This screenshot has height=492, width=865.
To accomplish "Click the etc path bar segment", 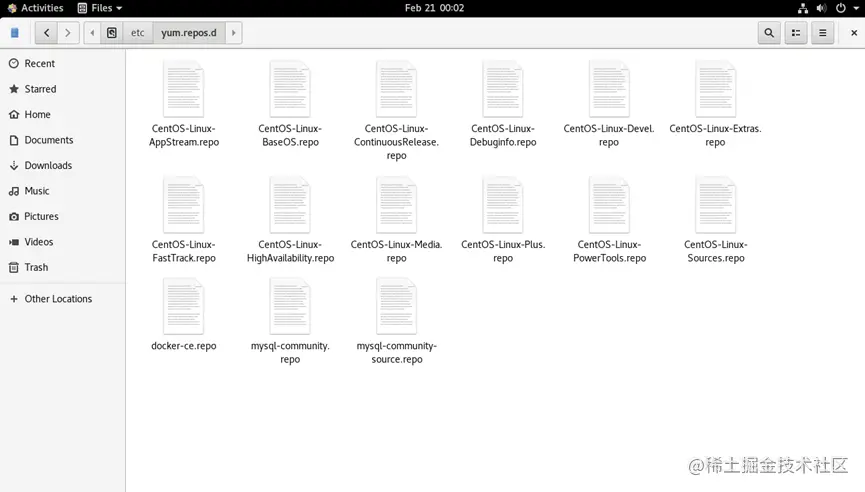I will point(137,33).
